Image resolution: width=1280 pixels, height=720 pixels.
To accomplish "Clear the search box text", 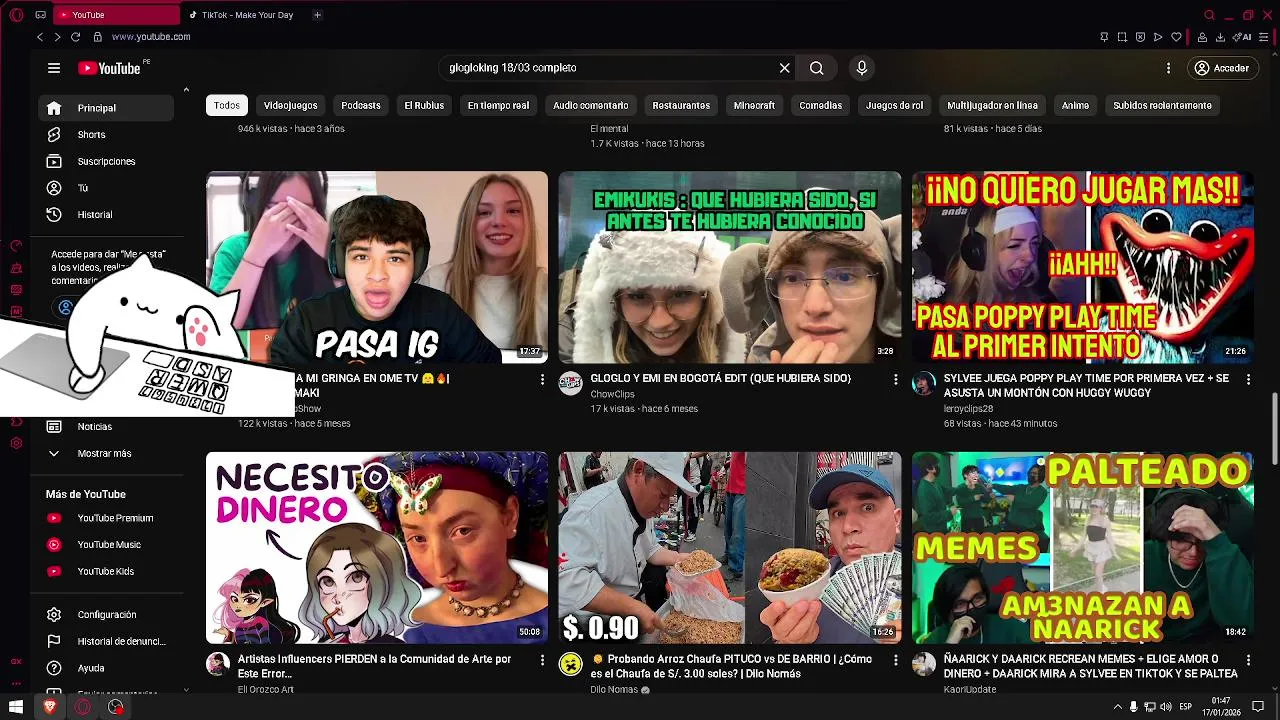I will [x=784, y=68].
